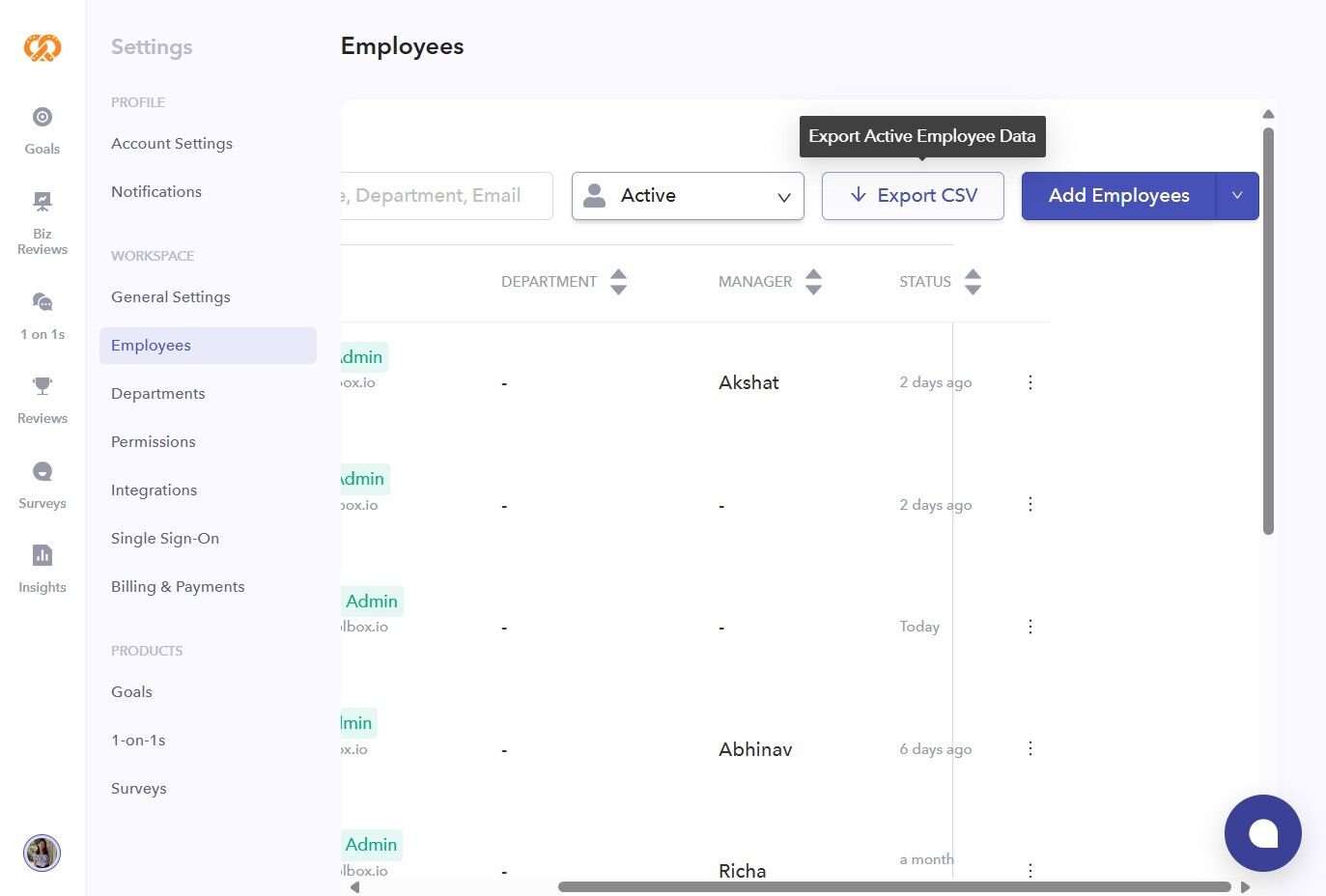Switch to Departments settings
This screenshot has width=1326, height=896.
coord(157,393)
